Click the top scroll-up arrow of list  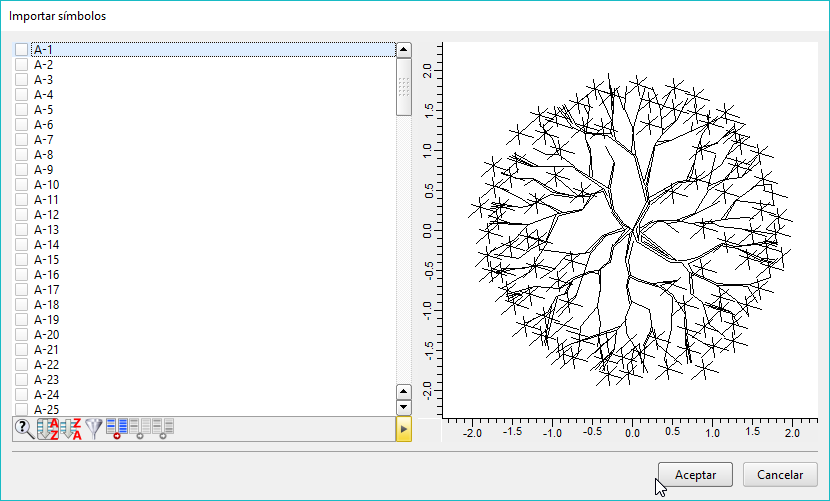pyautogui.click(x=403, y=50)
